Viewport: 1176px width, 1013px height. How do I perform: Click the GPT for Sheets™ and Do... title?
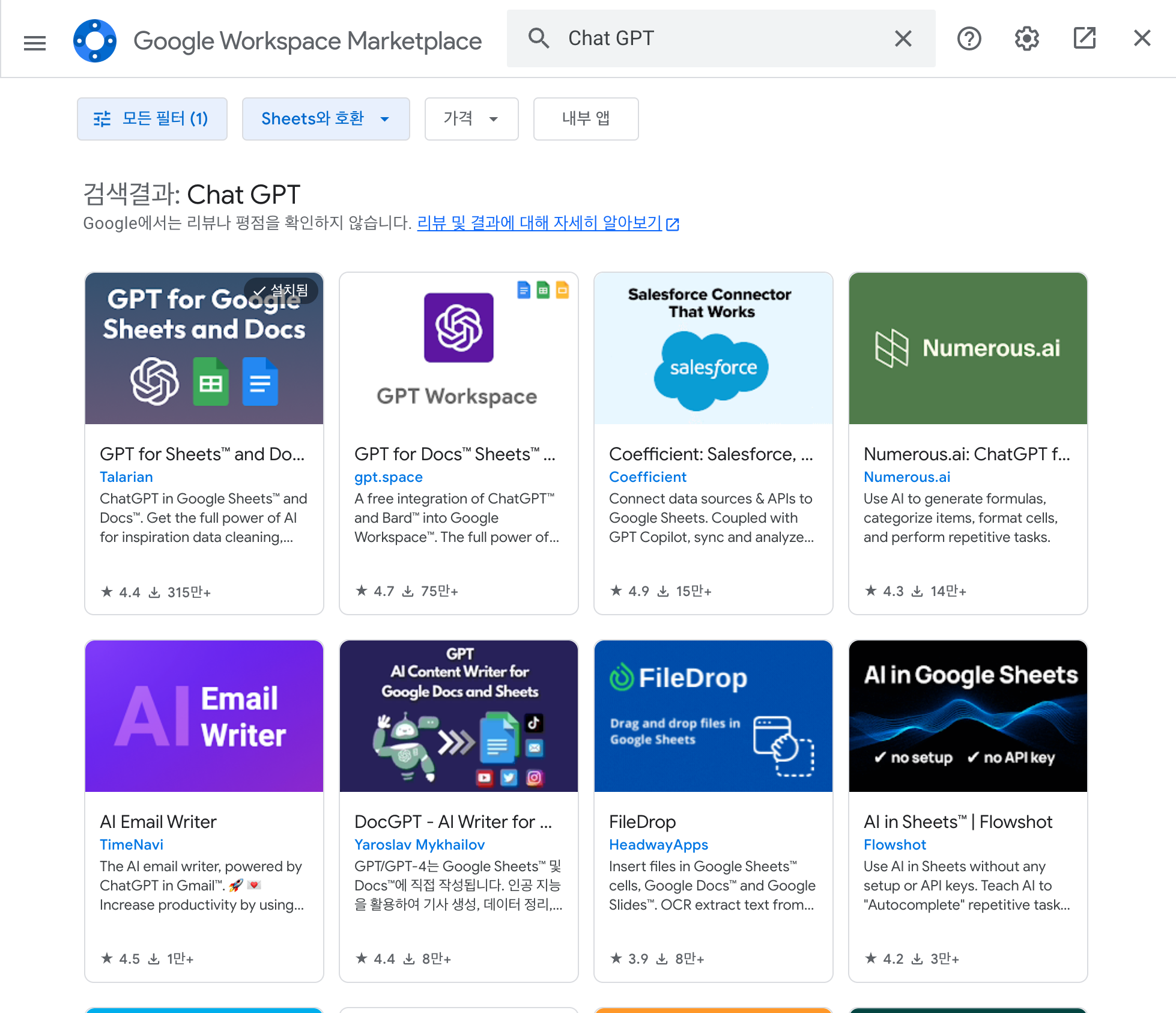202,454
